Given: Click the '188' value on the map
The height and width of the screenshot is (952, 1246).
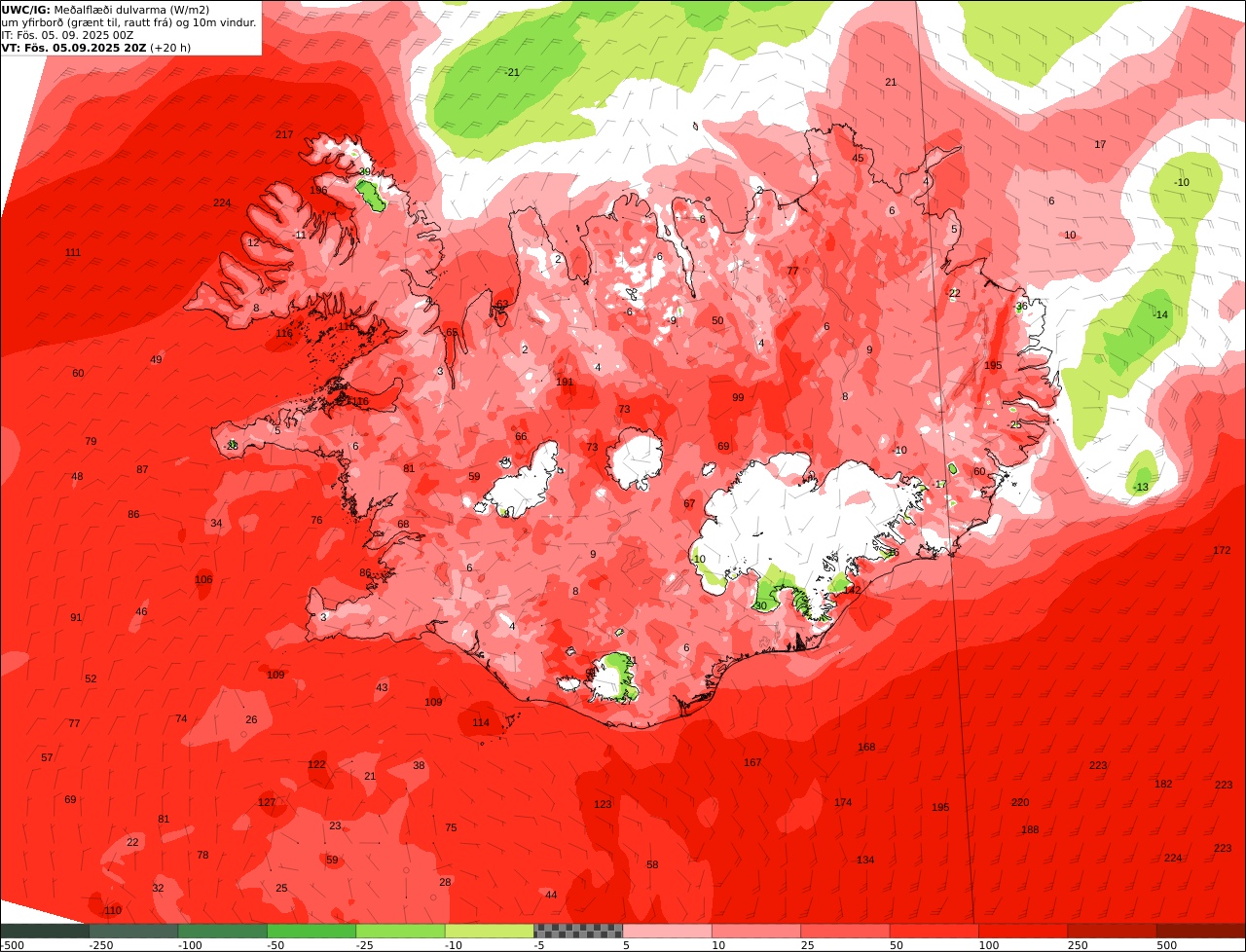Looking at the screenshot, I should coord(1030,829).
